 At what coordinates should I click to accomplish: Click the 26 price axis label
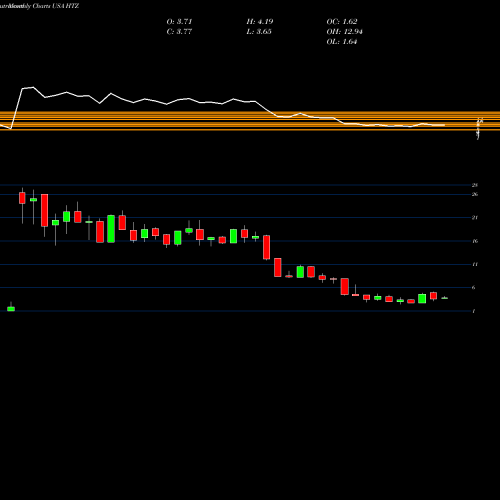click(475, 194)
